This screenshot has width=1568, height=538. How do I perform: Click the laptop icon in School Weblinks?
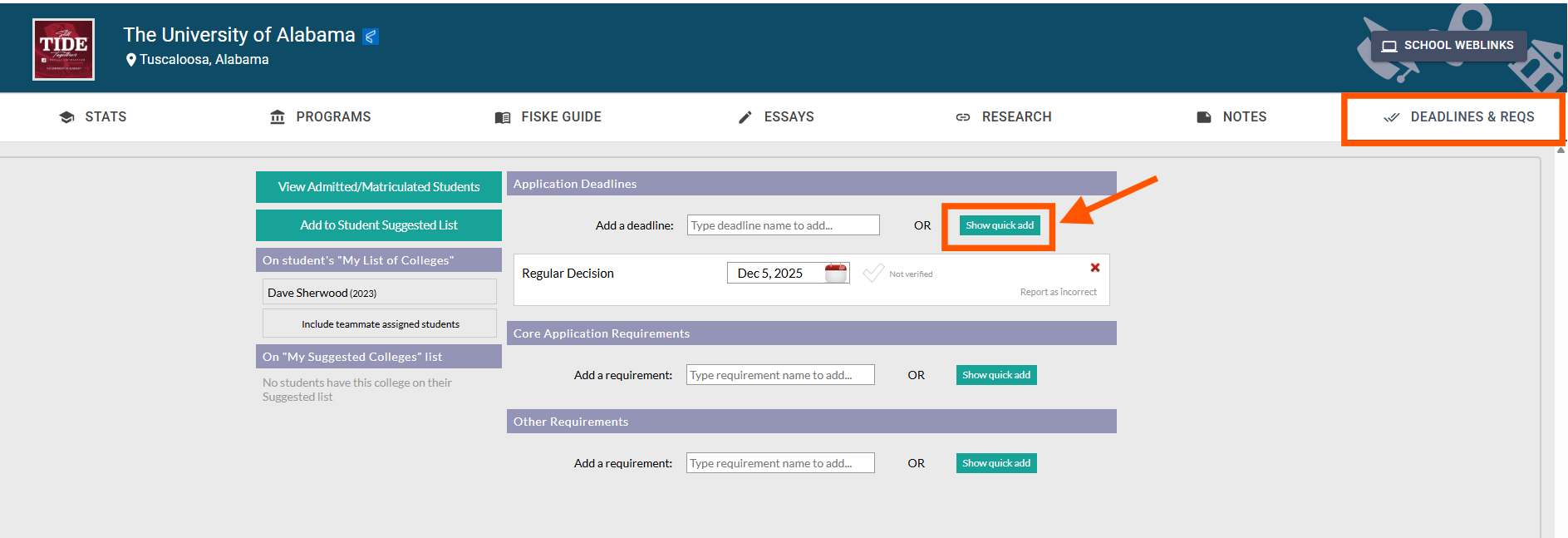coord(1389,46)
